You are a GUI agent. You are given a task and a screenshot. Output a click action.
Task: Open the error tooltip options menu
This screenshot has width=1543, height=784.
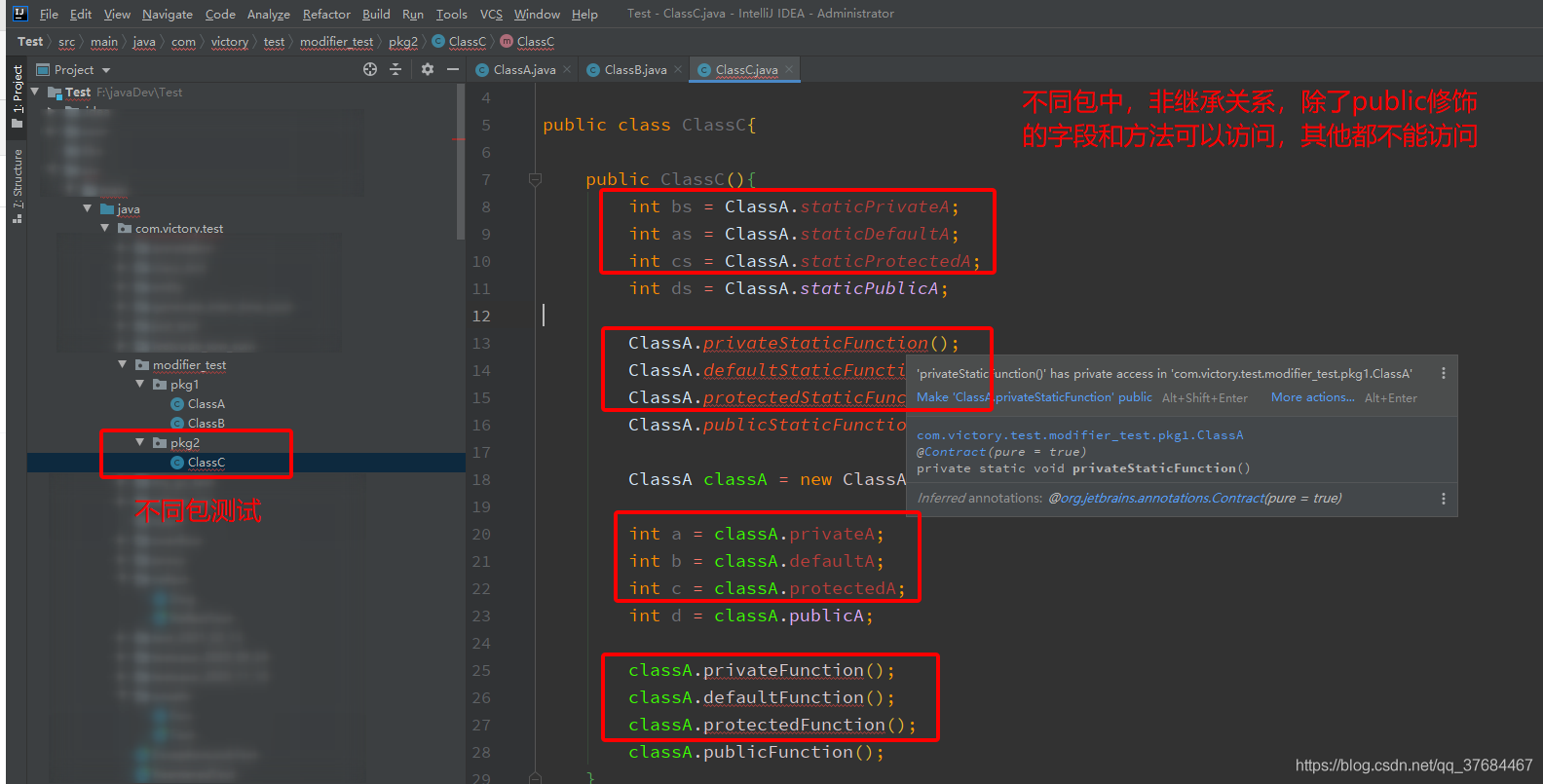click(1443, 374)
